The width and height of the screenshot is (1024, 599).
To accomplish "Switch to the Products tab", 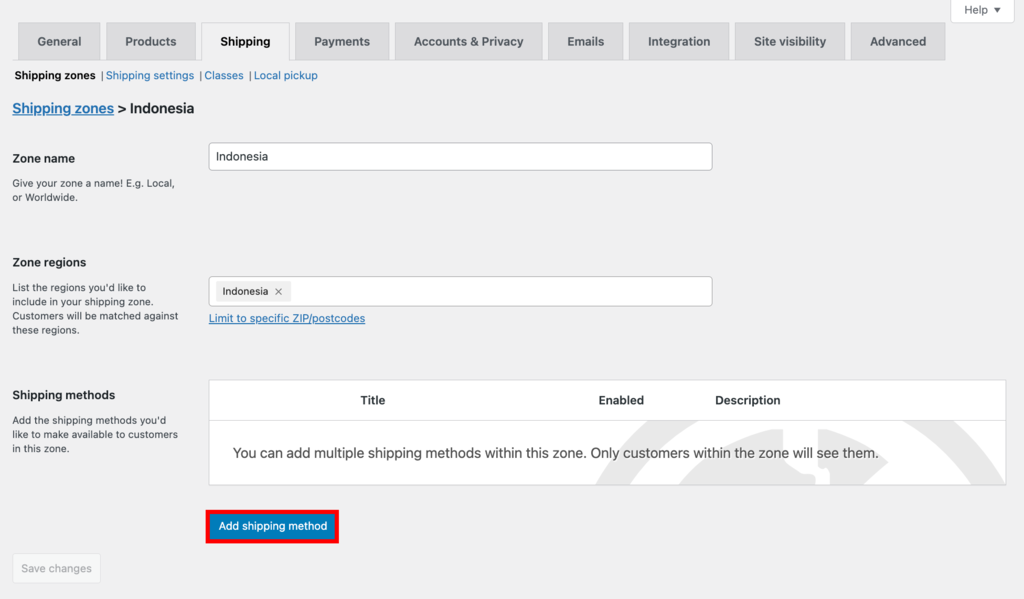I will point(151,42).
